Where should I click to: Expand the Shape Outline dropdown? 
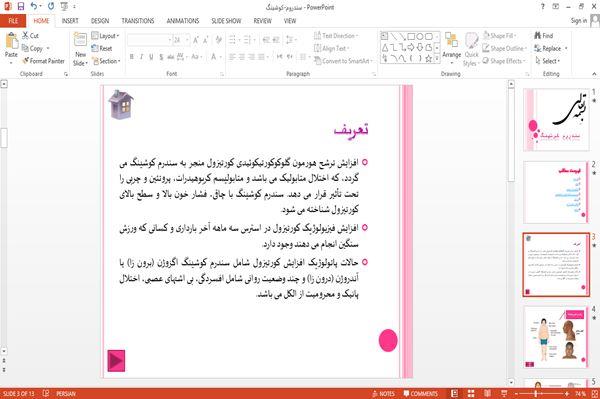505,48
